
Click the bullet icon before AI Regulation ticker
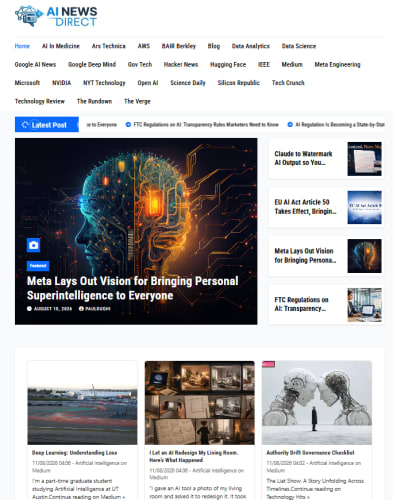[290, 125]
